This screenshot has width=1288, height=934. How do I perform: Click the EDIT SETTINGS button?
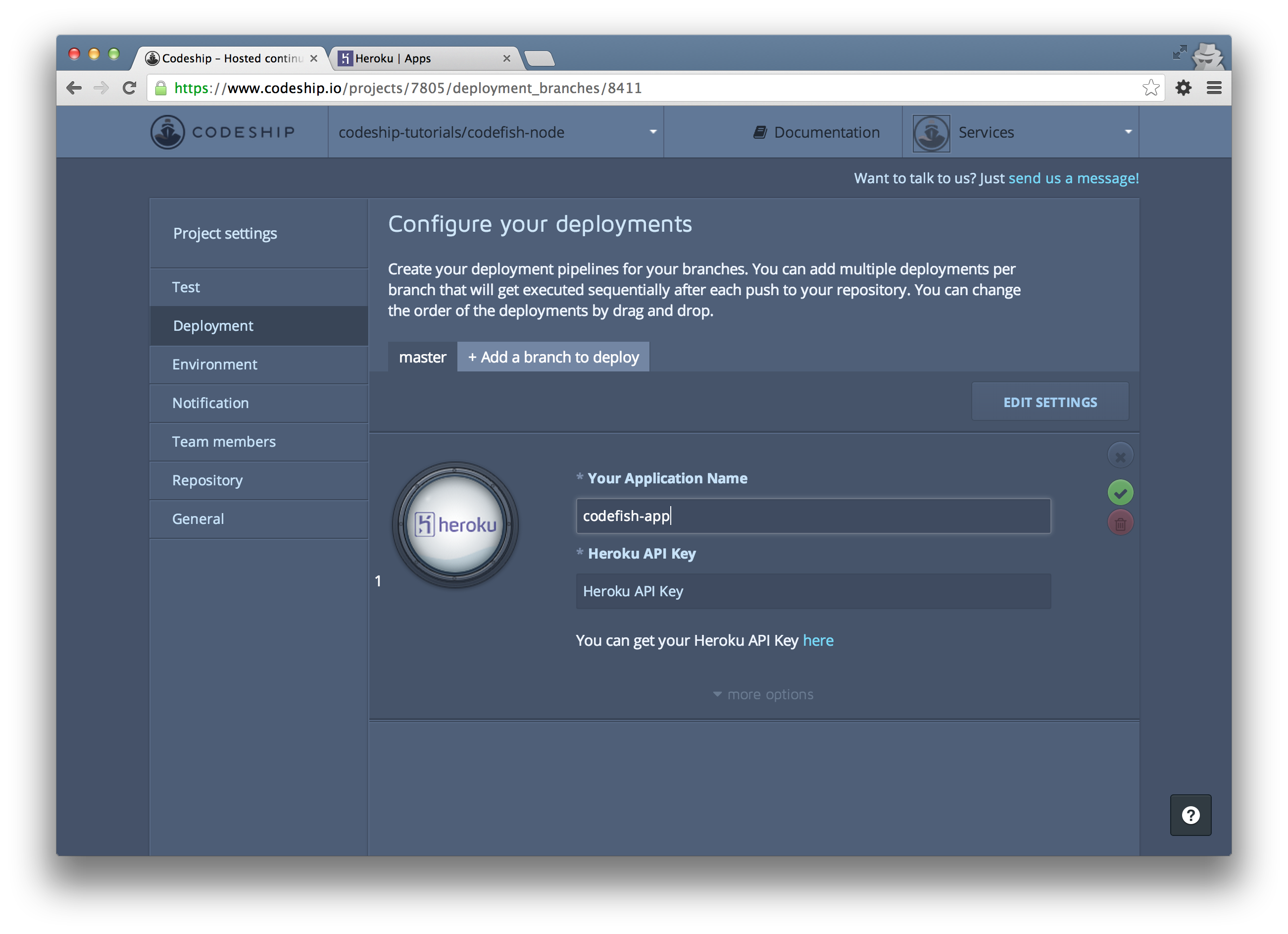[1049, 402]
